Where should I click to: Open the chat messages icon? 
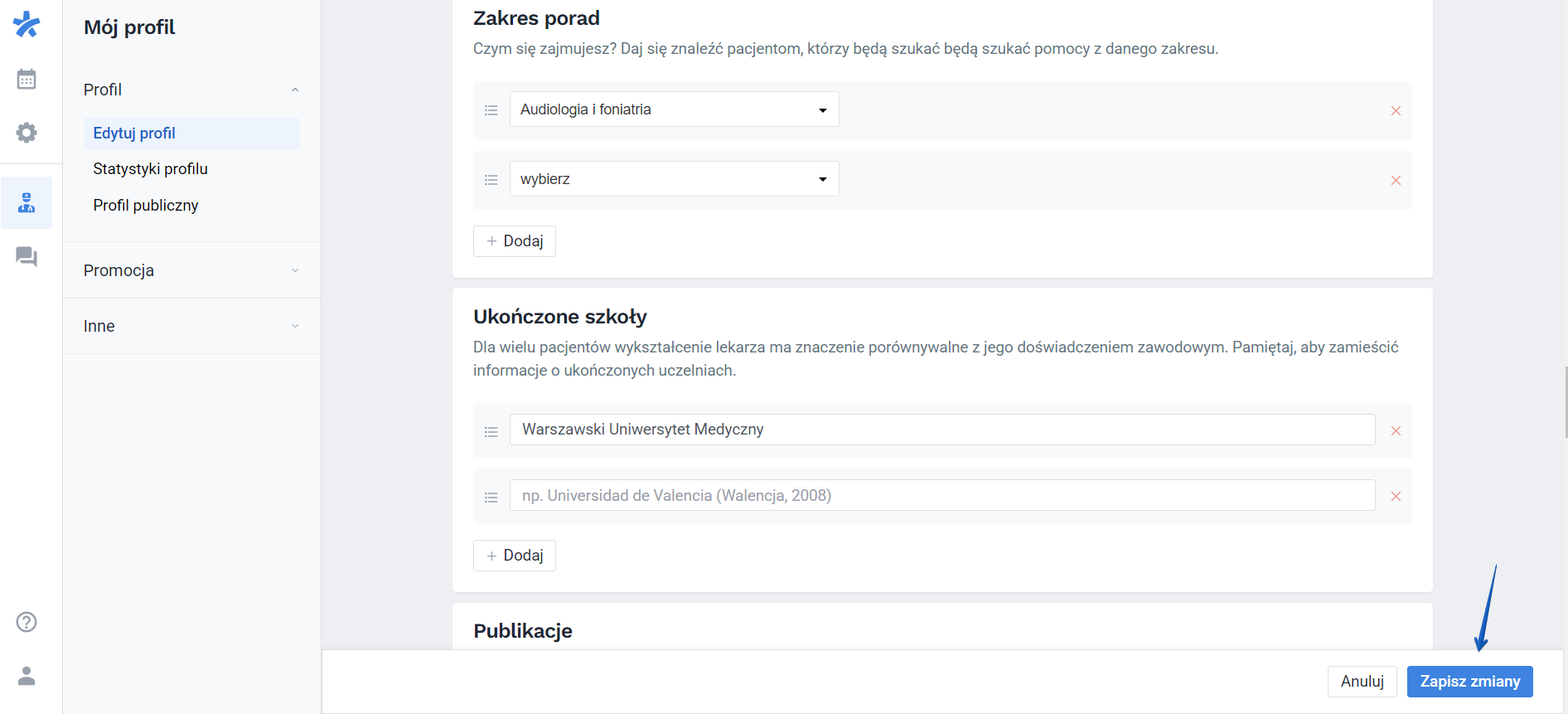(x=27, y=257)
